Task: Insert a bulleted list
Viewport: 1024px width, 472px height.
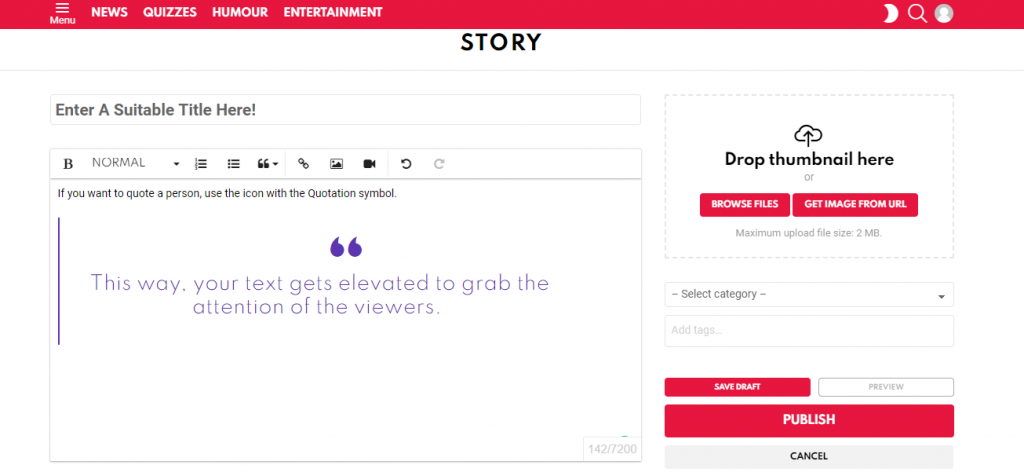Action: tap(234, 164)
